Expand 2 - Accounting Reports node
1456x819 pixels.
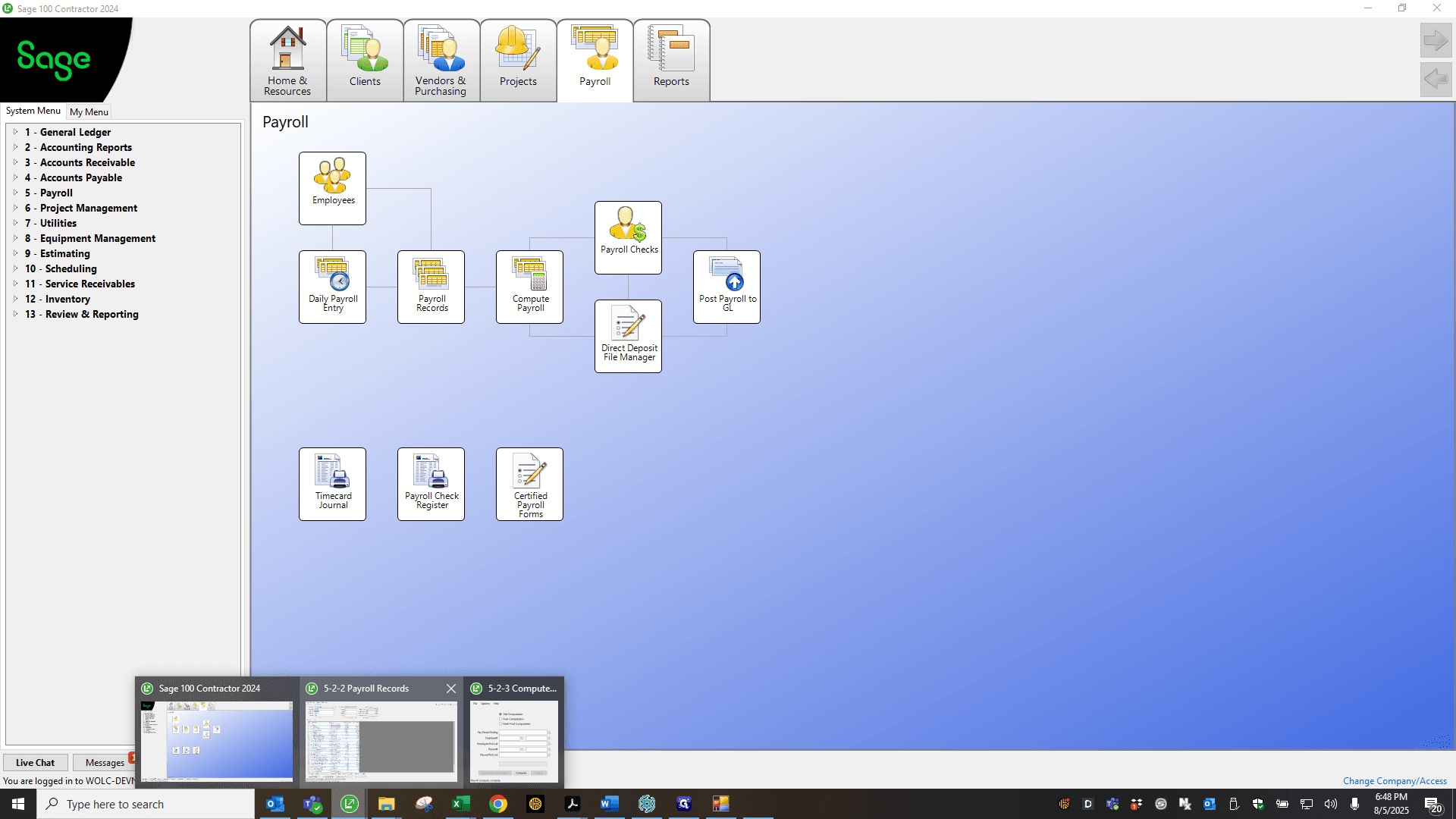[15, 147]
